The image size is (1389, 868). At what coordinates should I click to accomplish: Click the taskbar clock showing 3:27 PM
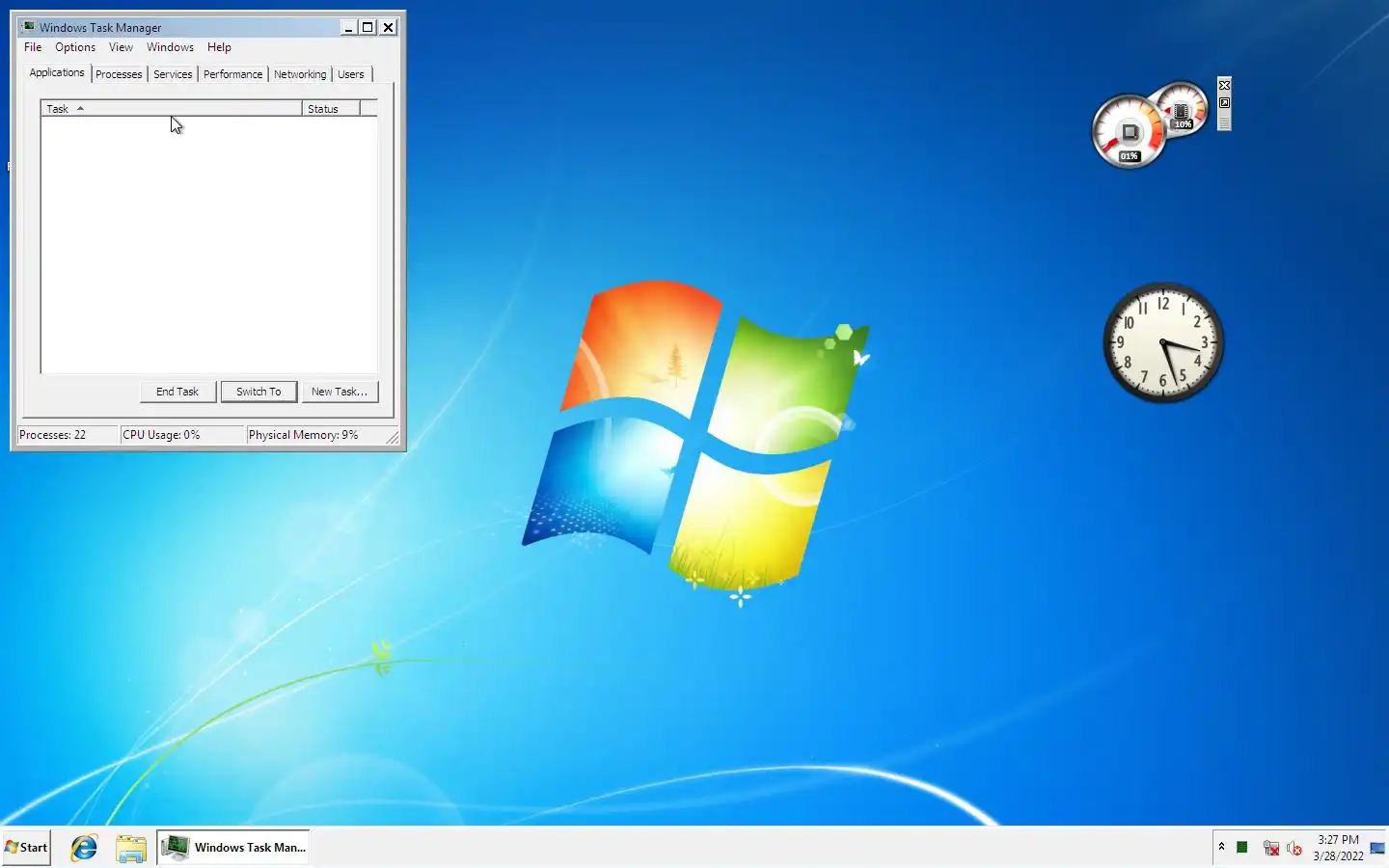(x=1338, y=848)
